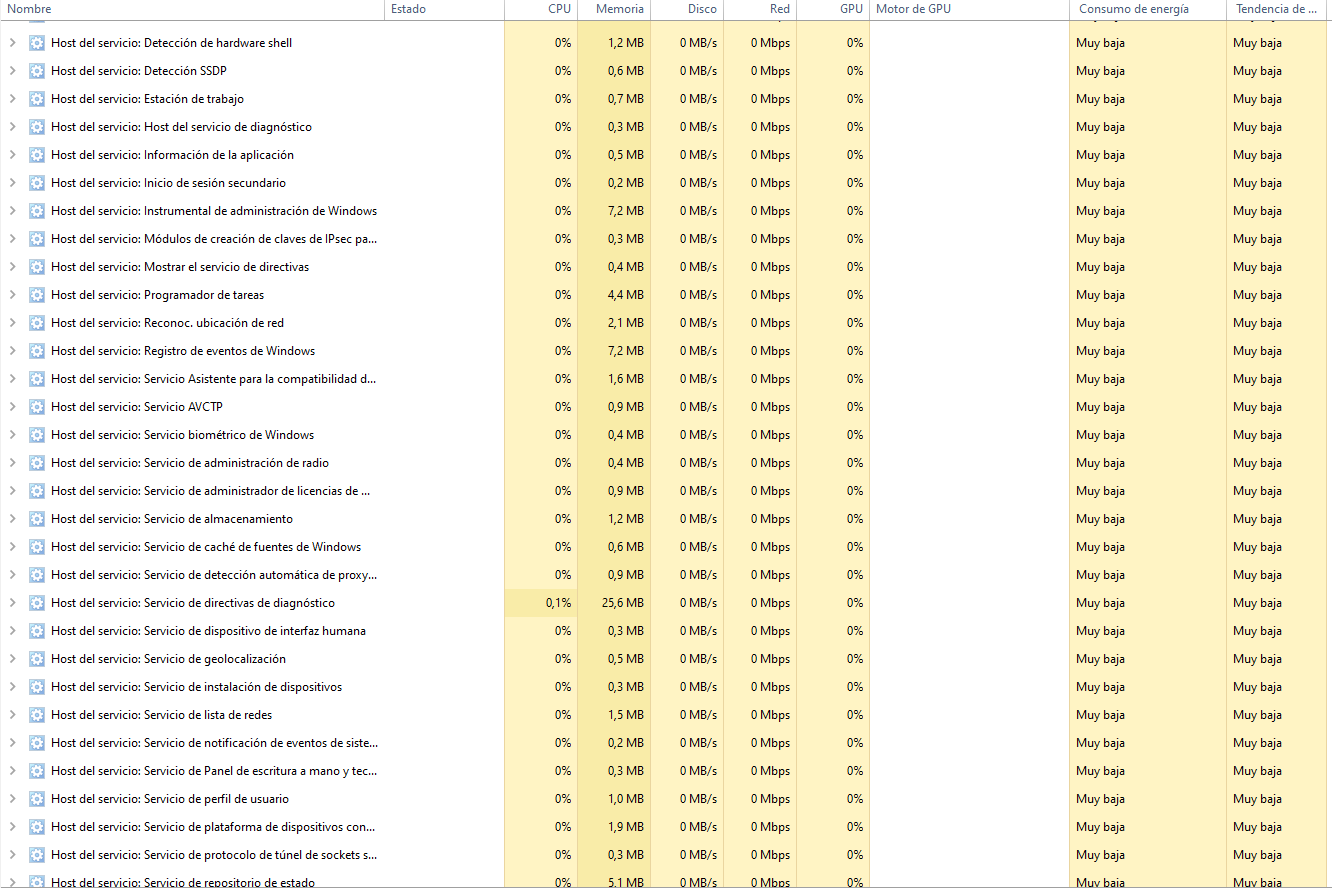This screenshot has width=1332, height=895.
Task: Sort by the Memoria column header
Action: [x=614, y=9]
